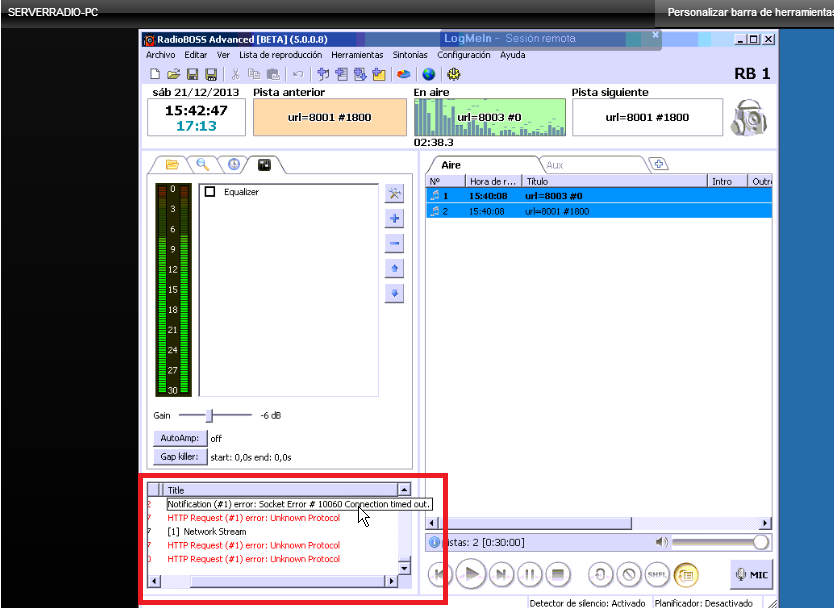Viewport: 834px width, 608px height.
Task: Click the Pause button
Action: [529, 574]
